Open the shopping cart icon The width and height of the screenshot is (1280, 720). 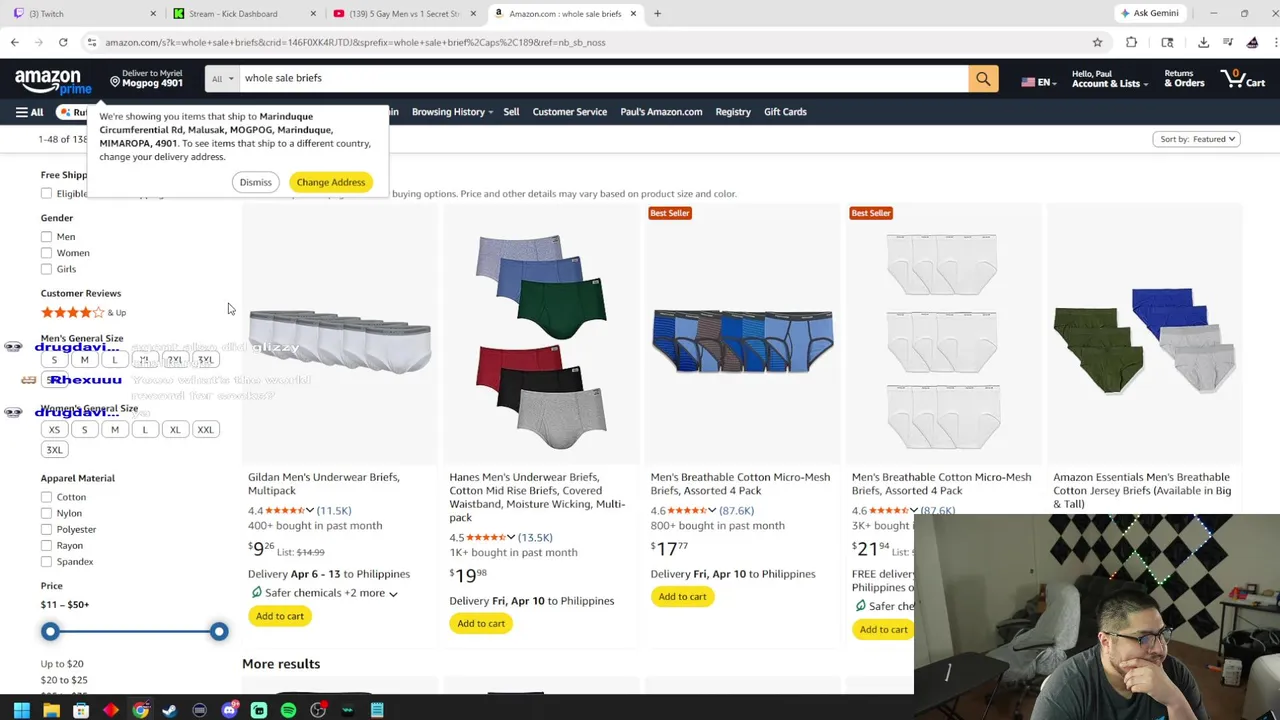click(x=1242, y=78)
